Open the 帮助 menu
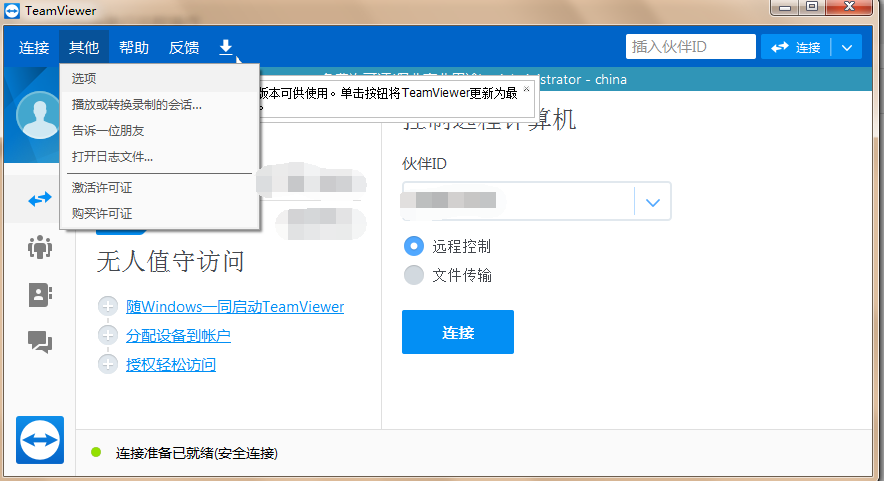884x481 pixels. [134, 47]
